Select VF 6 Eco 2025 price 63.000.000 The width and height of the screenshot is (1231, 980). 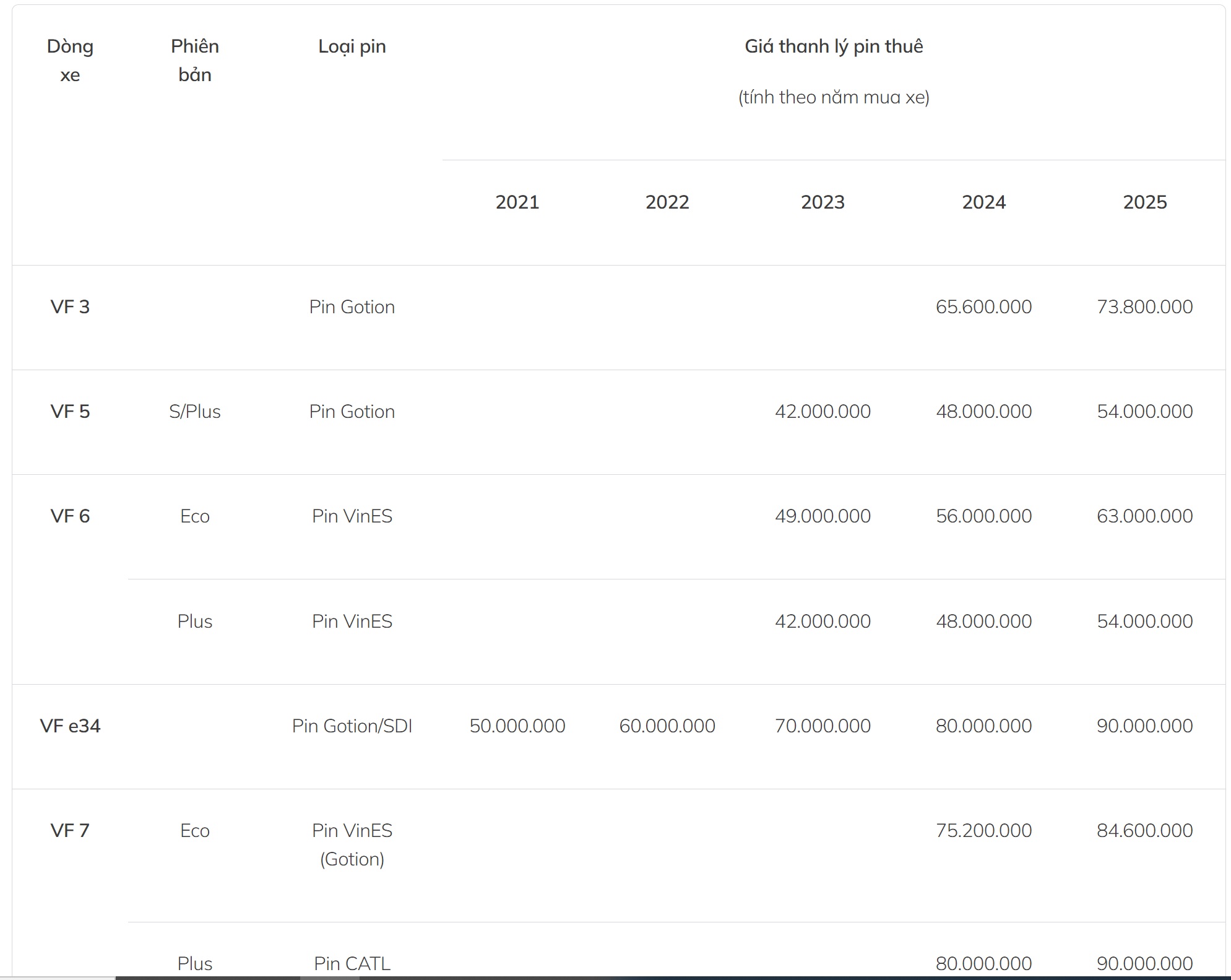(x=1144, y=516)
